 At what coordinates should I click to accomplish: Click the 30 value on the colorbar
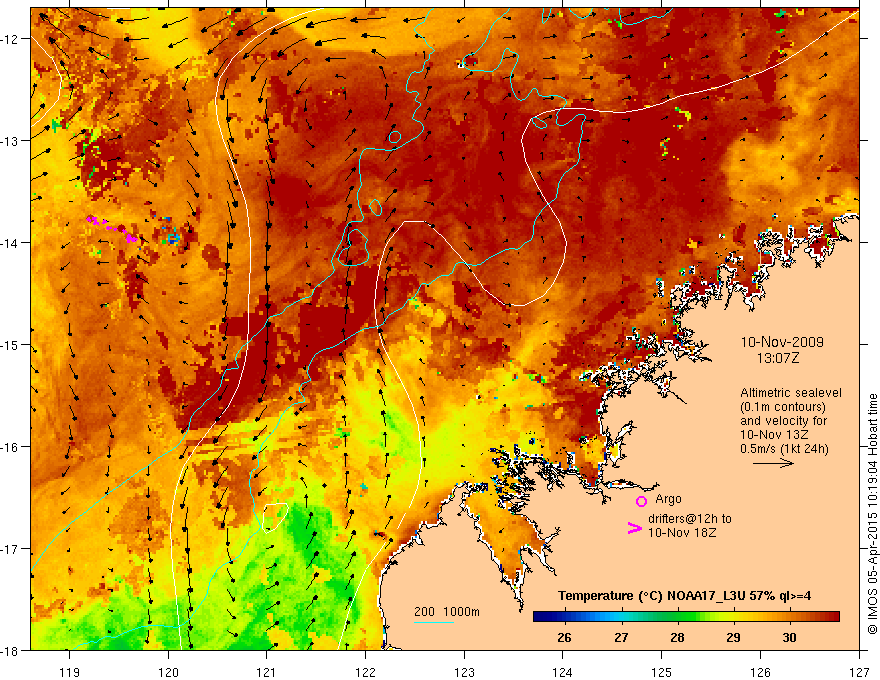[x=789, y=637]
